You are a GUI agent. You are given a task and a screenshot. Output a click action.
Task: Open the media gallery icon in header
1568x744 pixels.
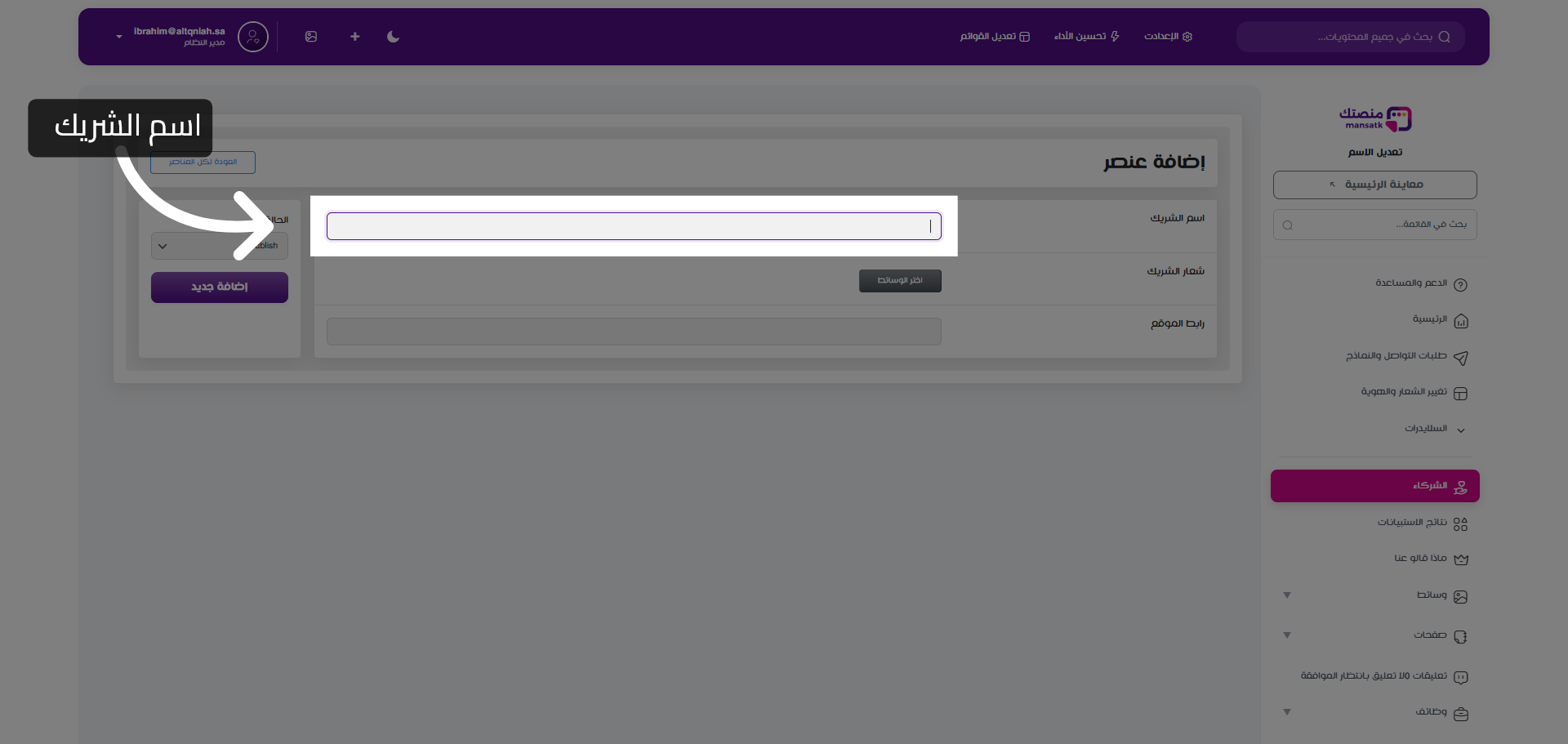tap(311, 37)
